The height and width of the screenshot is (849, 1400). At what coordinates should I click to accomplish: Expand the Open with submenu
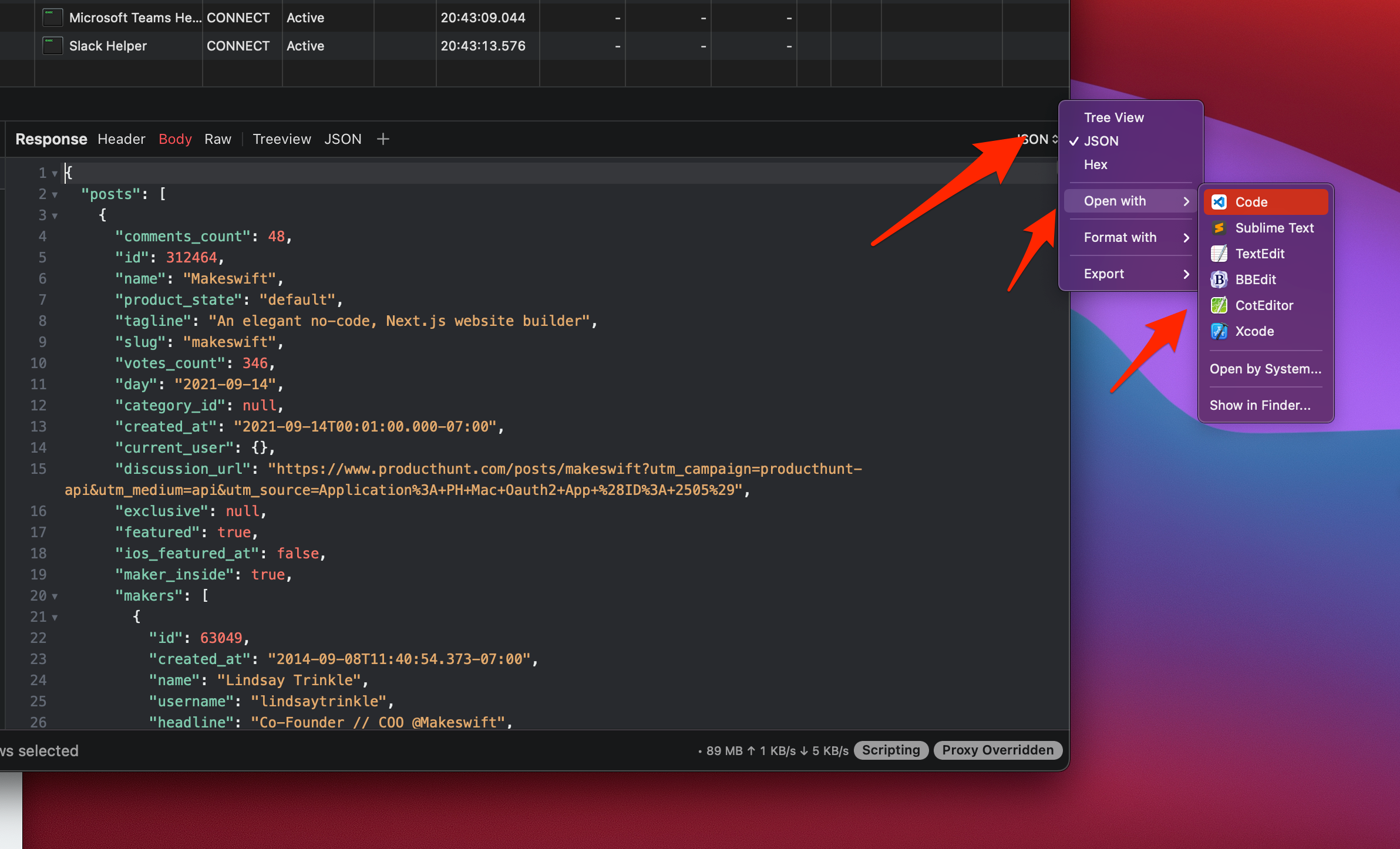click(1130, 201)
